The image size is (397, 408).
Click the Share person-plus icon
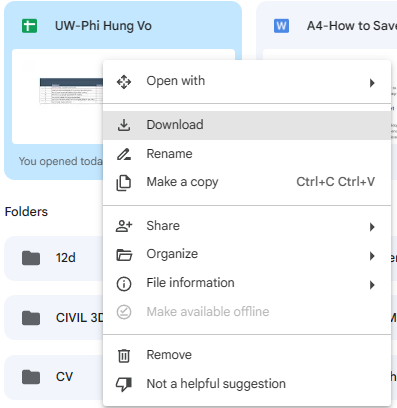click(124, 226)
